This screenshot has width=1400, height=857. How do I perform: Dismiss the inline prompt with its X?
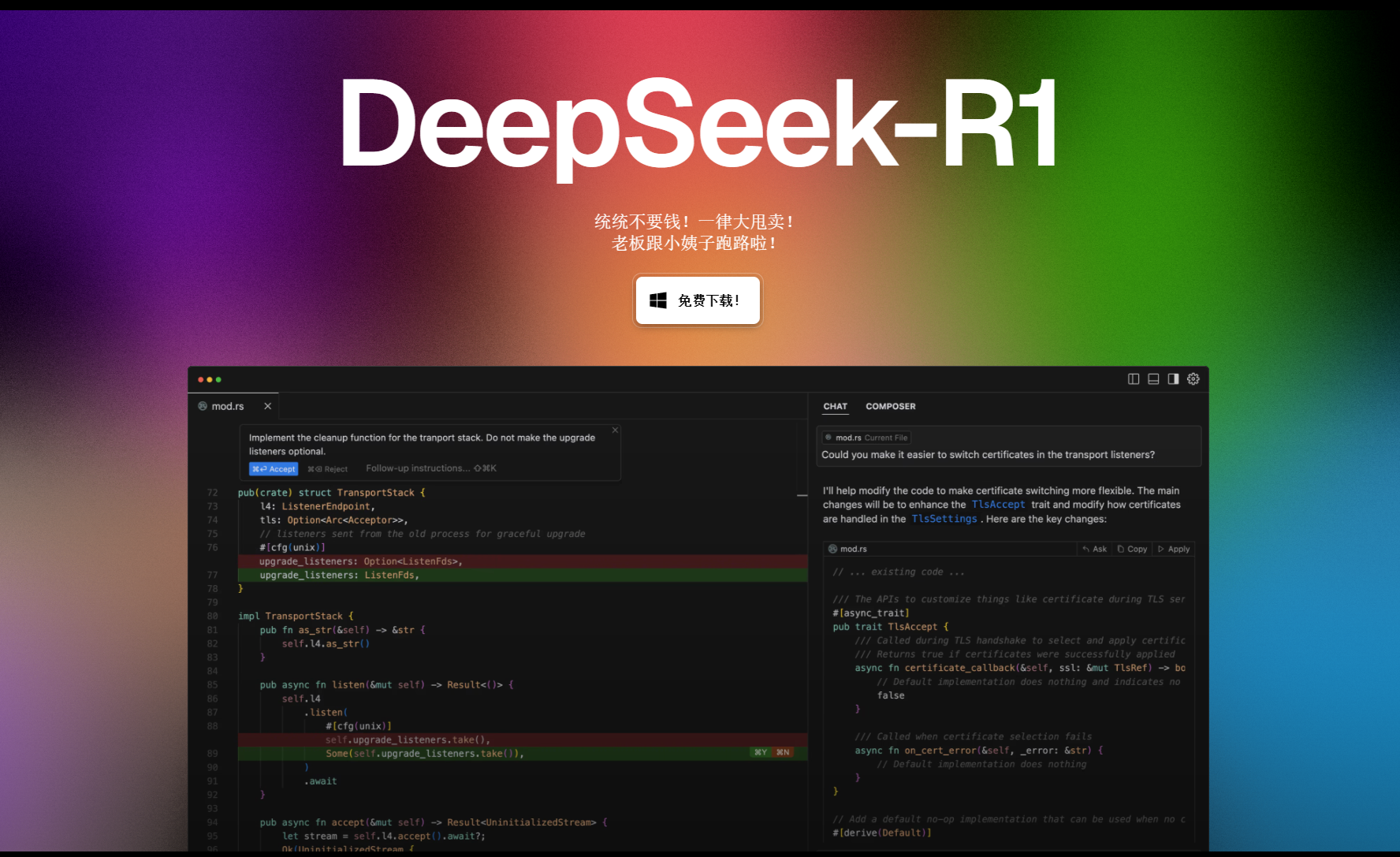point(615,430)
